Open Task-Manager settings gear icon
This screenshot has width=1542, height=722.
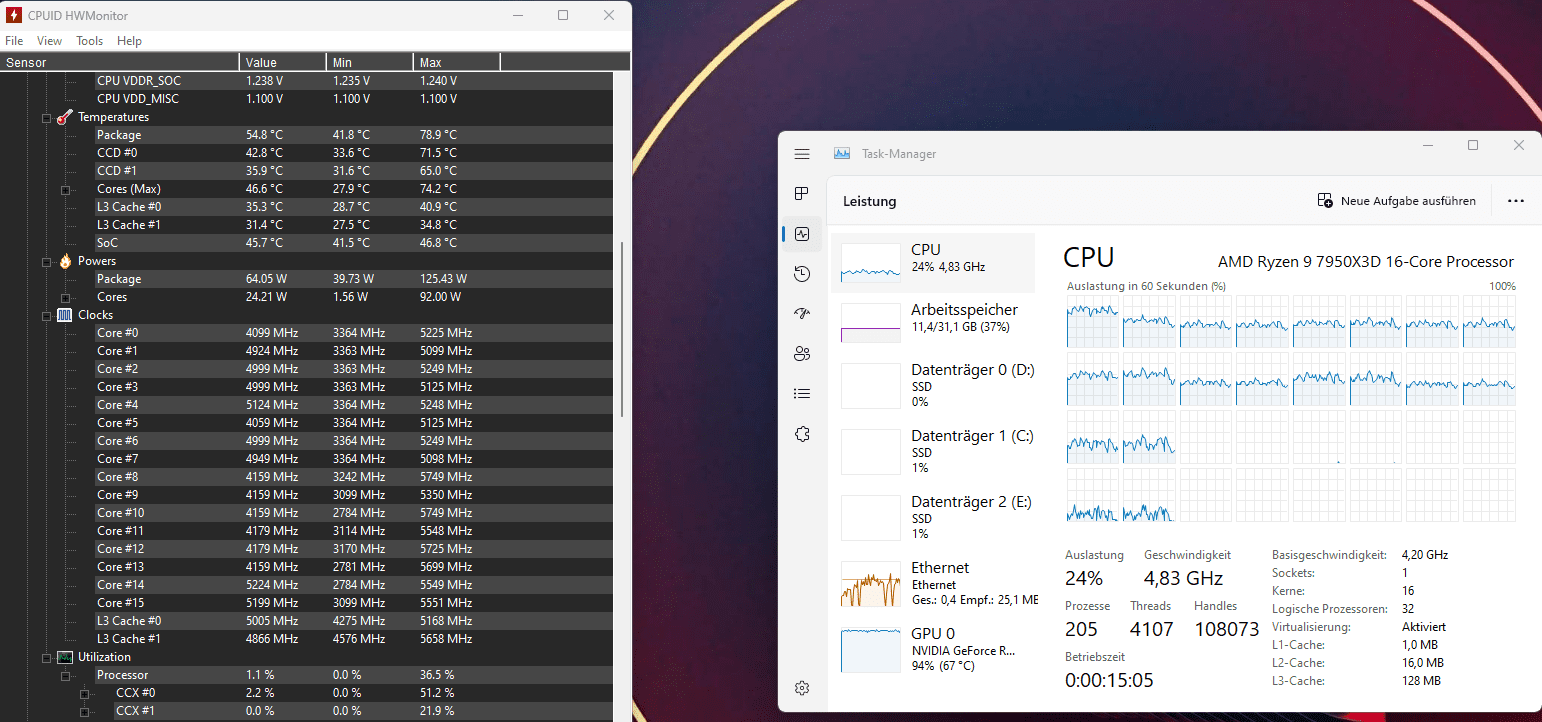802,688
